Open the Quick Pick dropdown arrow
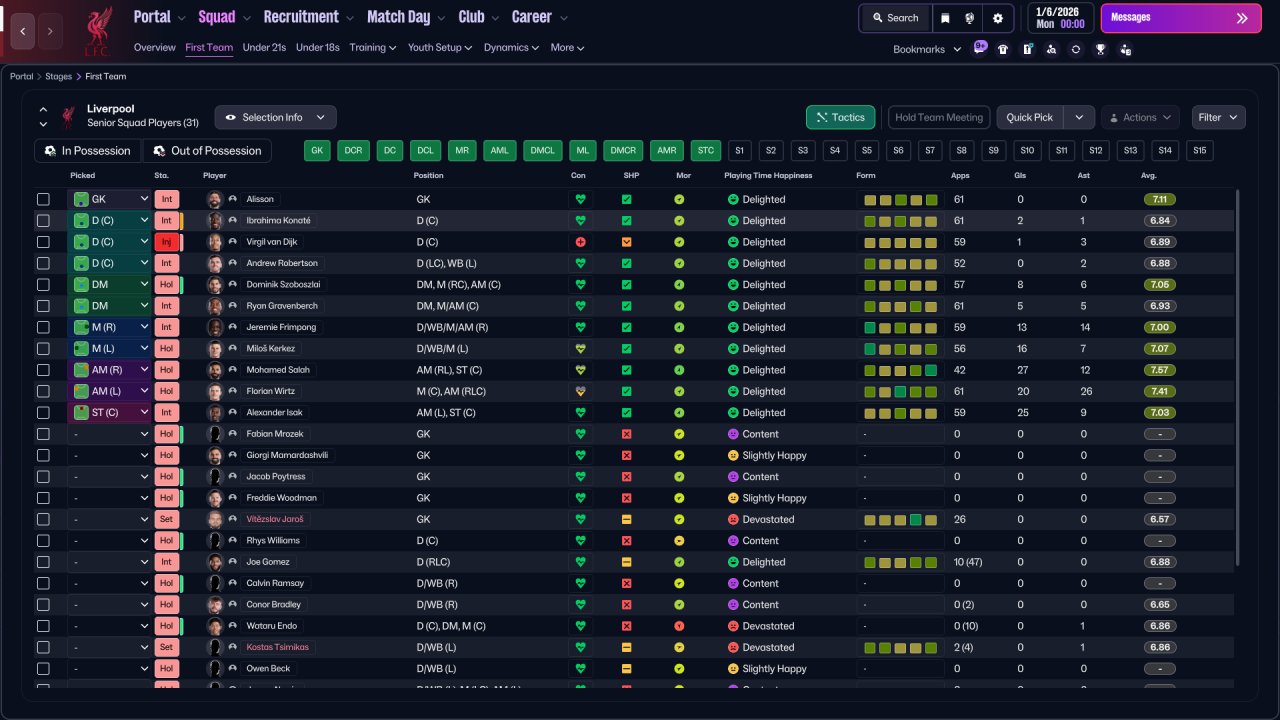Screen dimensions: 1280x720 1079,117
